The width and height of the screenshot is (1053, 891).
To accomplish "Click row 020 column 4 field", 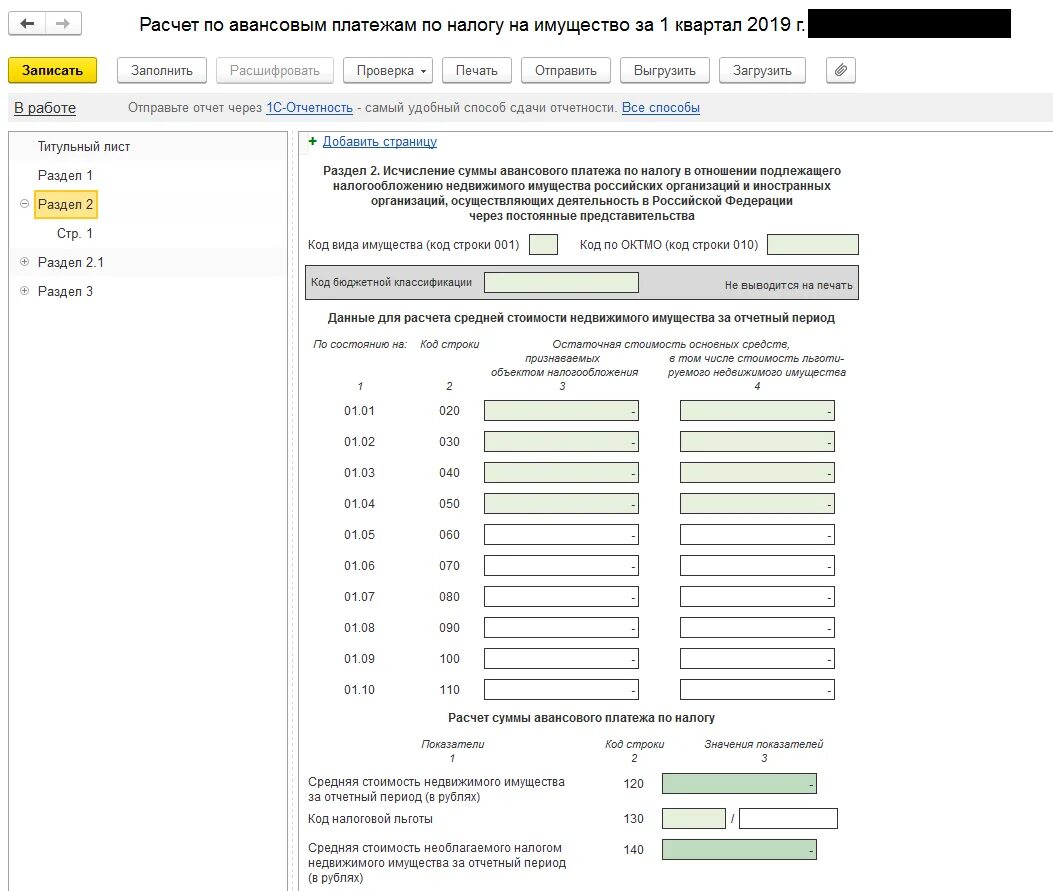I will 758,410.
